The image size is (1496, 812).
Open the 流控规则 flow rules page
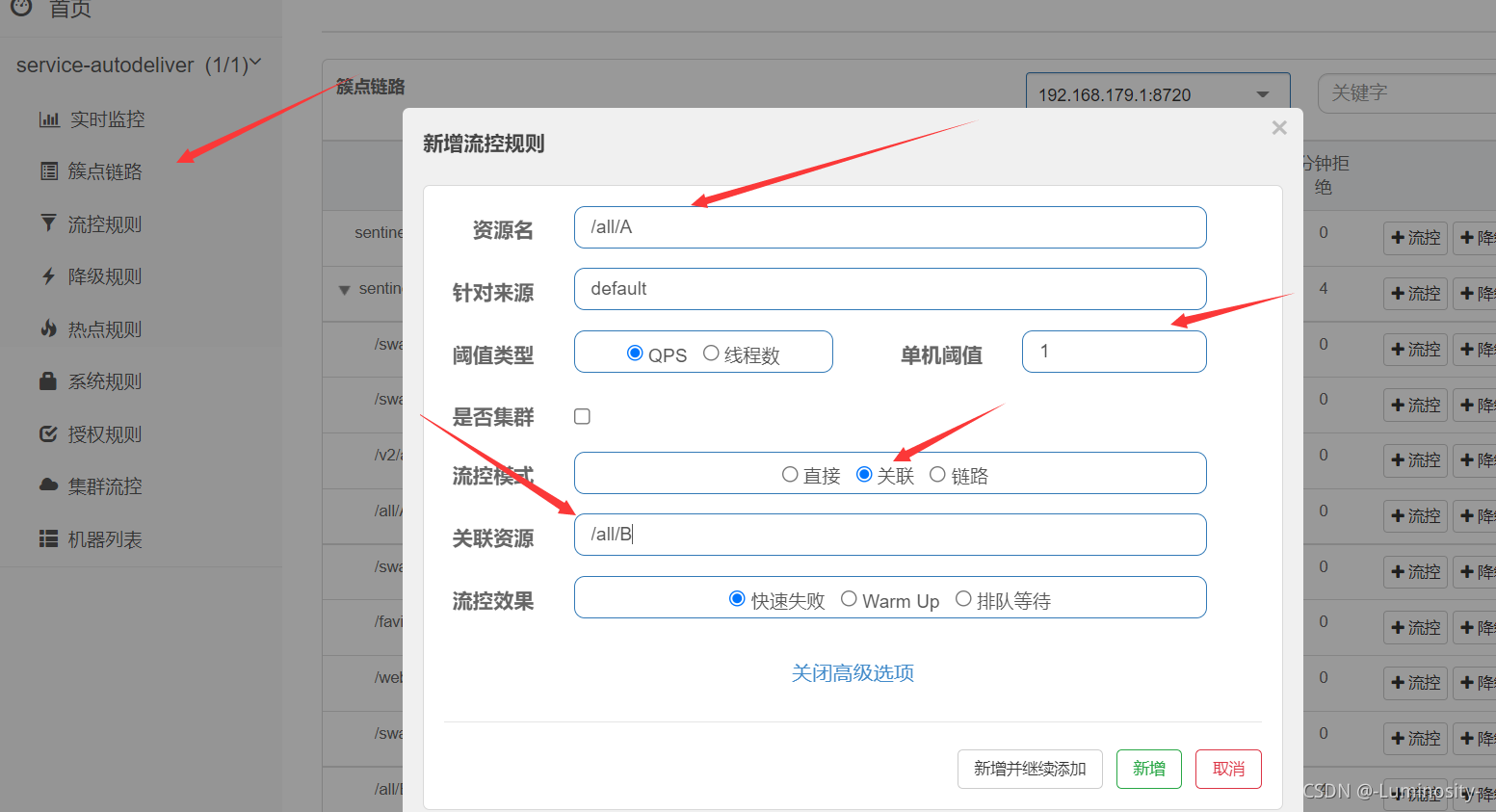pyautogui.click(x=105, y=224)
